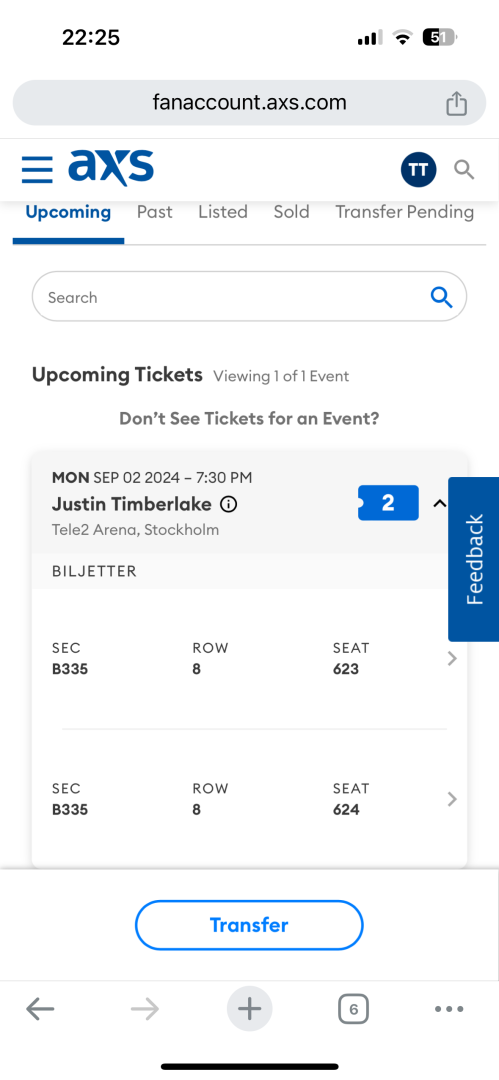Open the Transfer Pending tab

405,212
